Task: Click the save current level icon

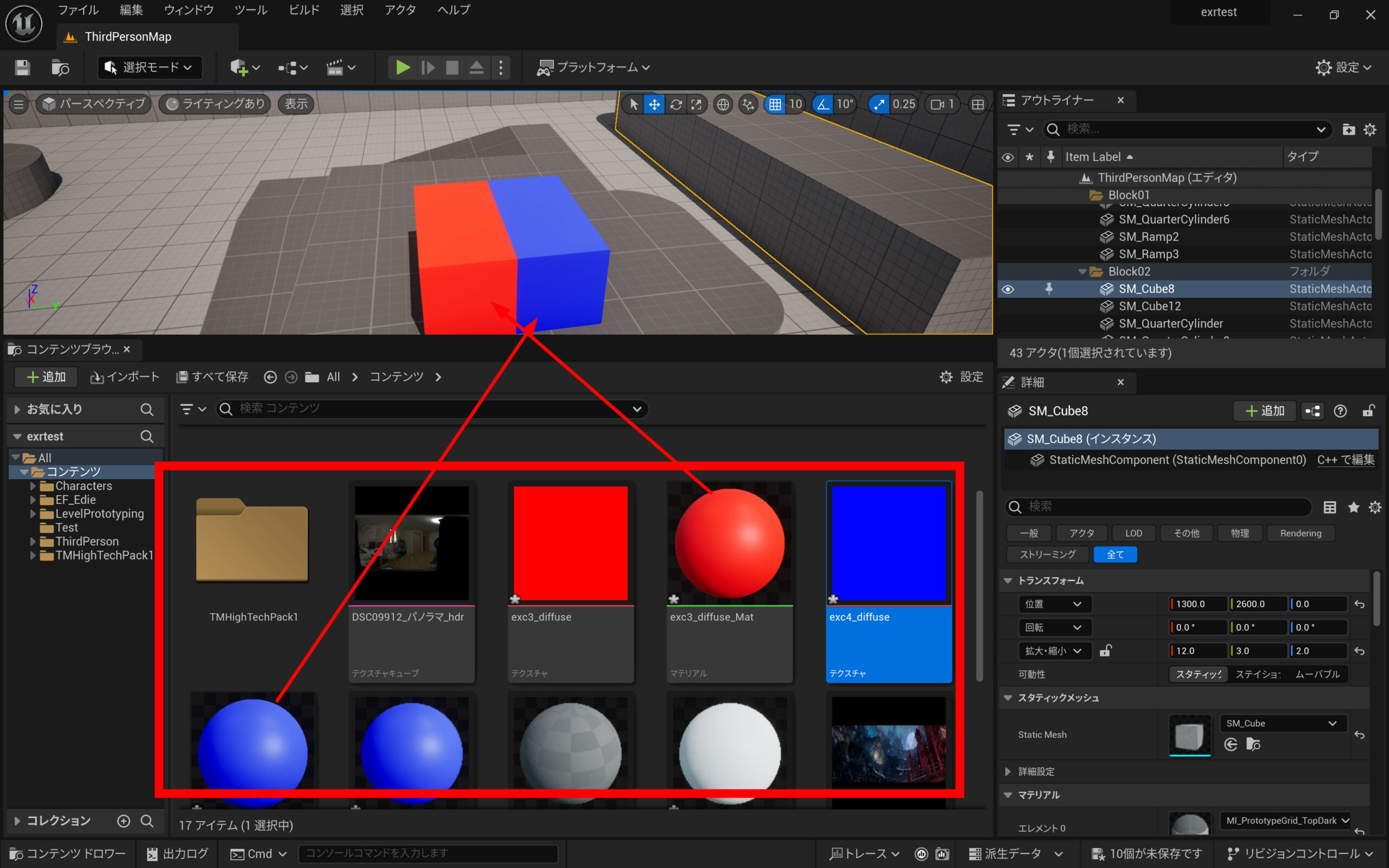Action: point(22,68)
